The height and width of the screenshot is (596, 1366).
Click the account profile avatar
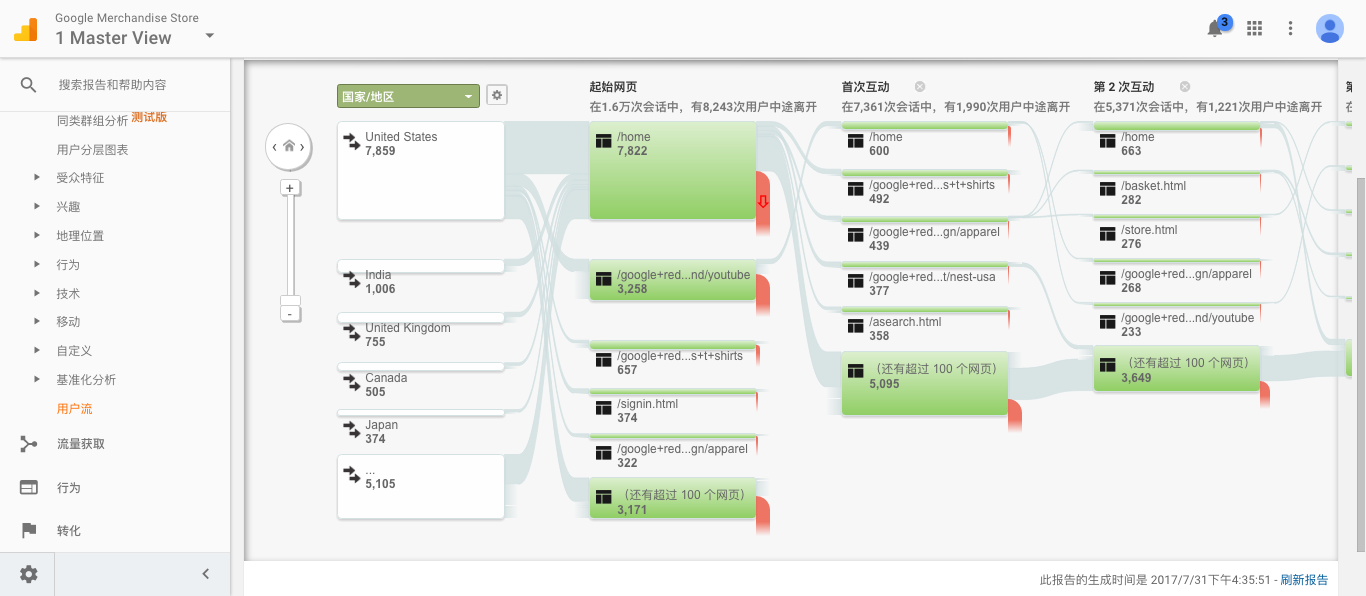[x=1329, y=28]
